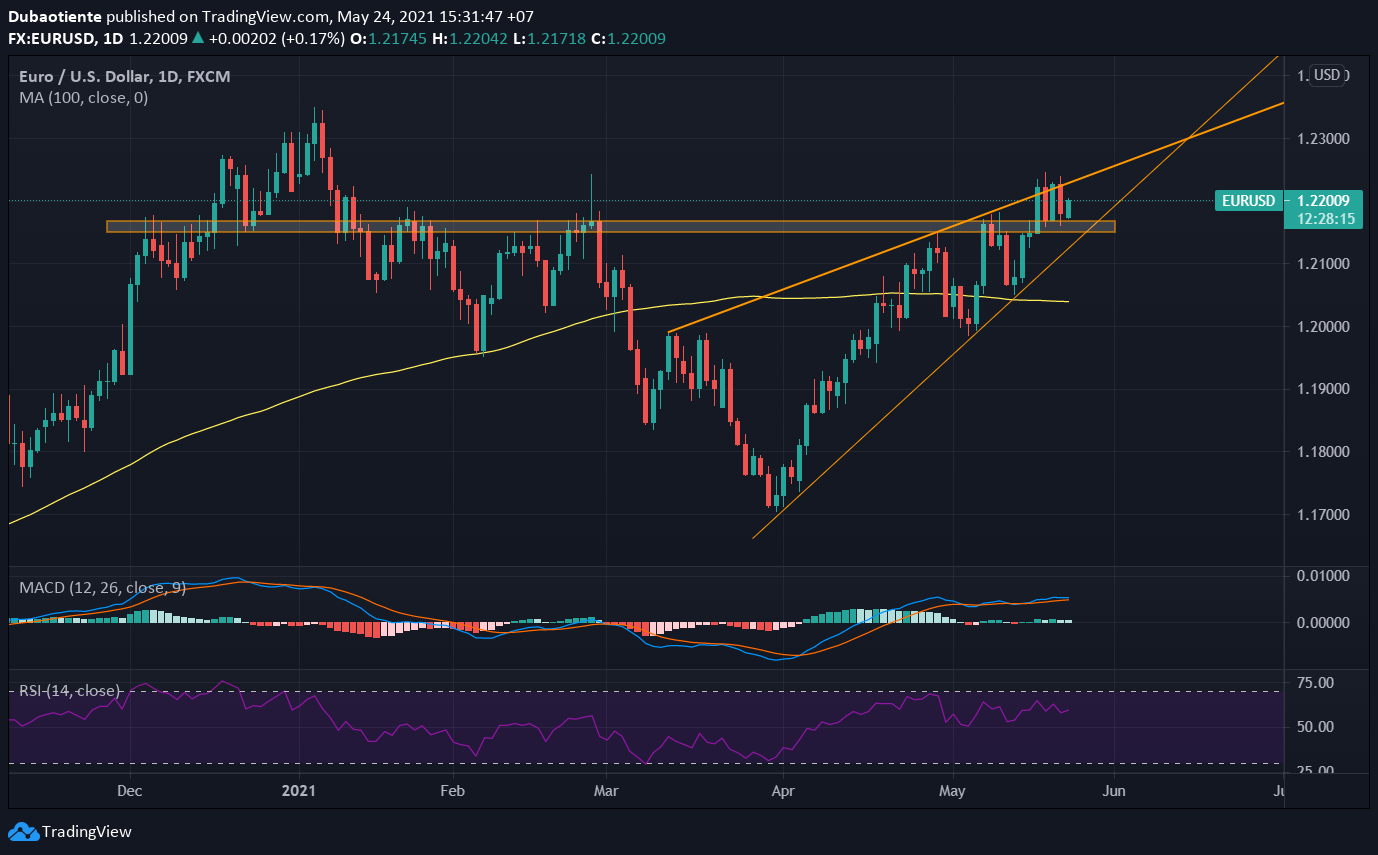1378x855 pixels.
Task: Click the 1.17000 price axis label
Action: tap(1323, 514)
